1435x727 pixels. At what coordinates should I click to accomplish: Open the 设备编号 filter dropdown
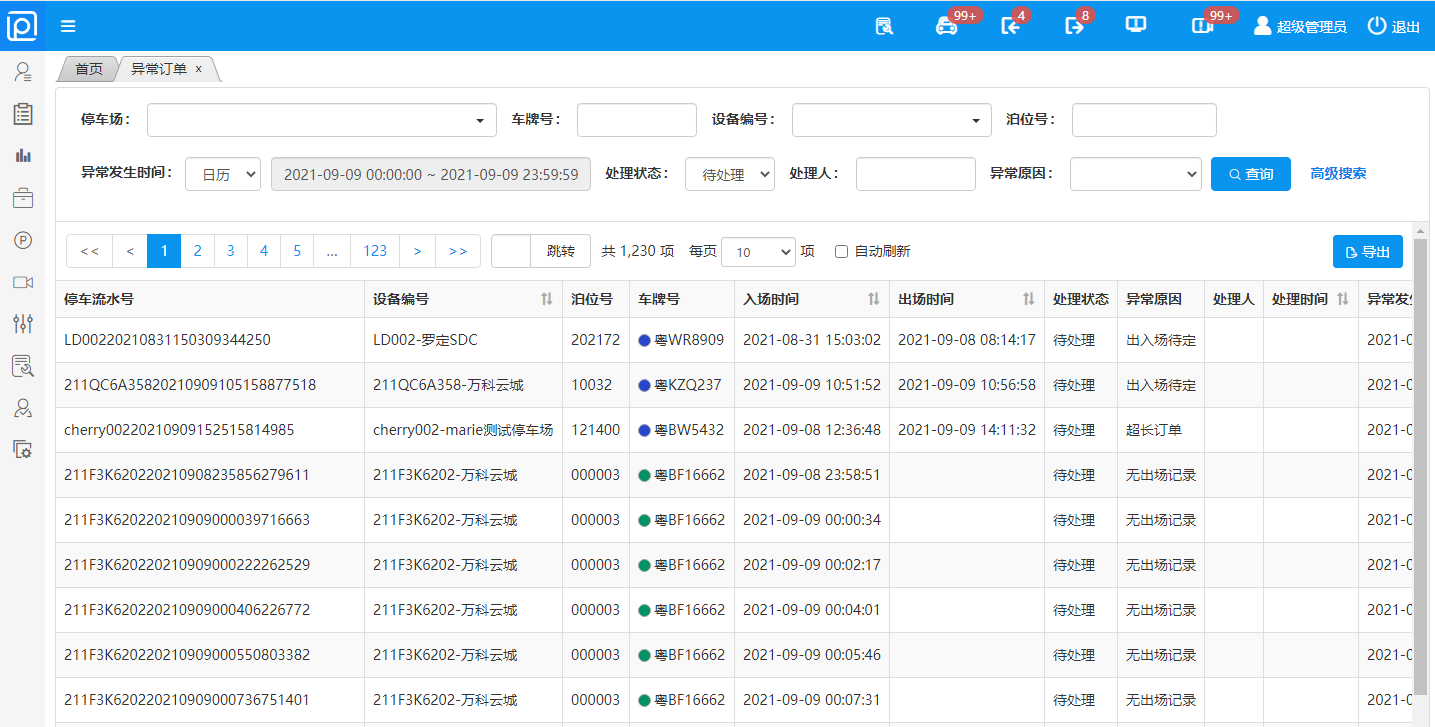892,120
